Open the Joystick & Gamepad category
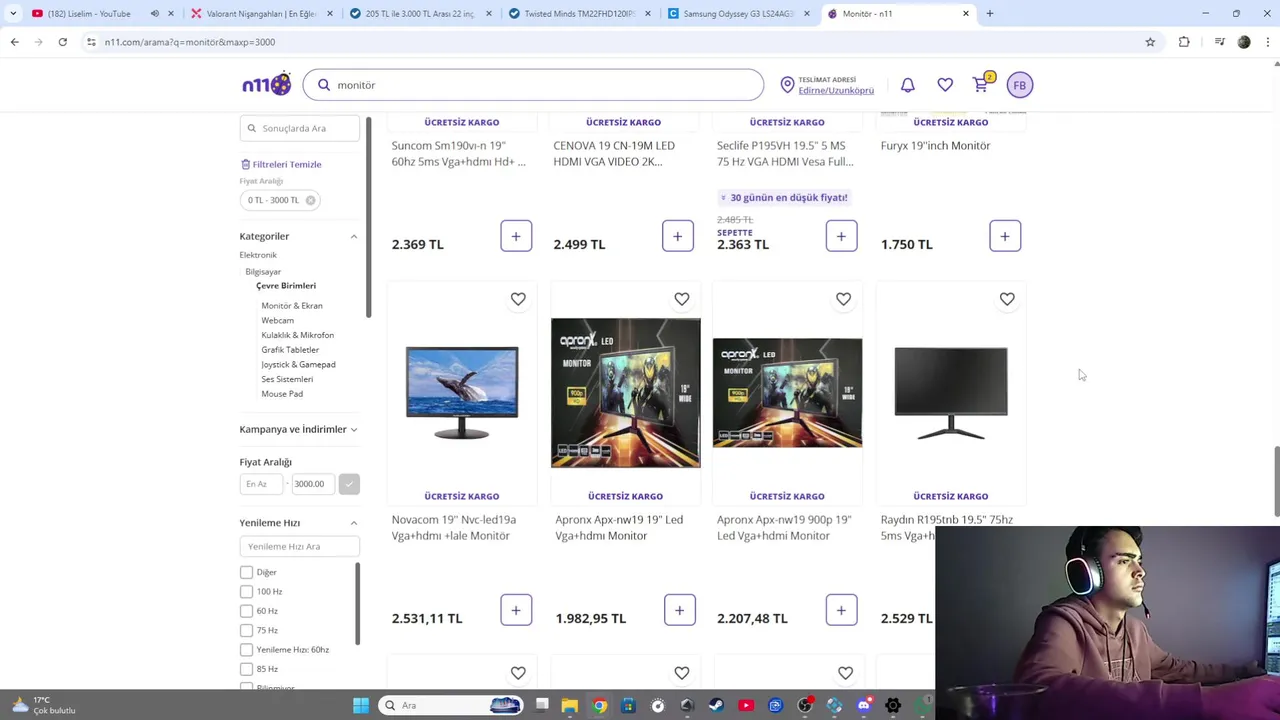 [x=298, y=365]
